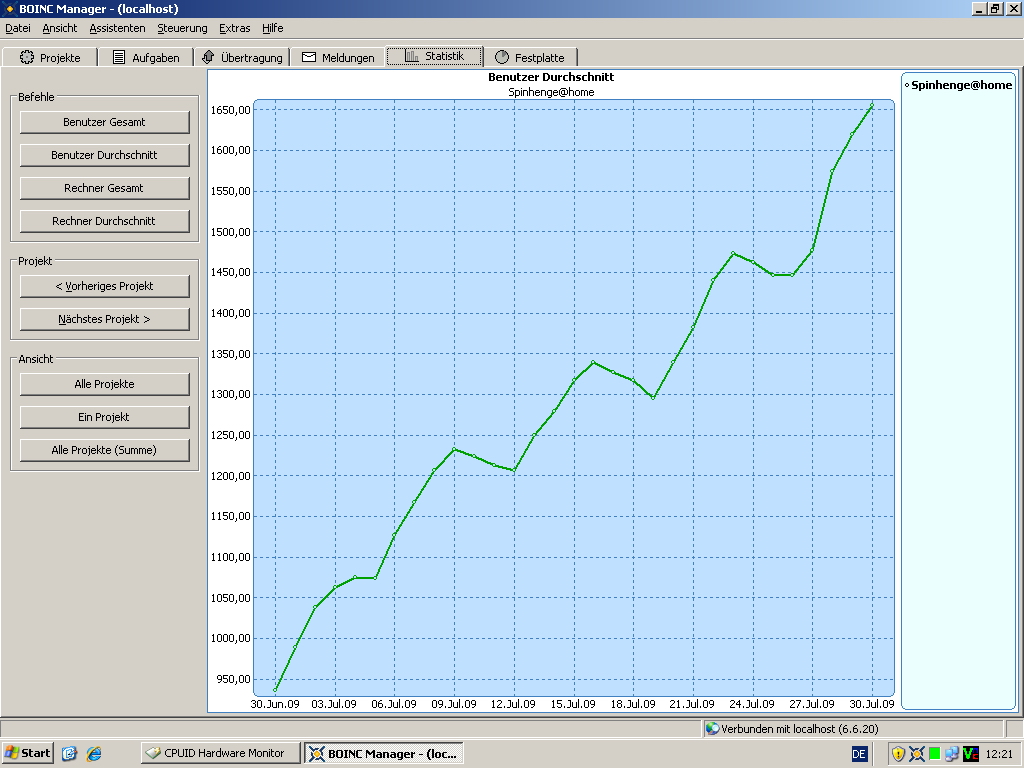
Task: Open the Windows Start menu
Action: pyautogui.click(x=27, y=753)
